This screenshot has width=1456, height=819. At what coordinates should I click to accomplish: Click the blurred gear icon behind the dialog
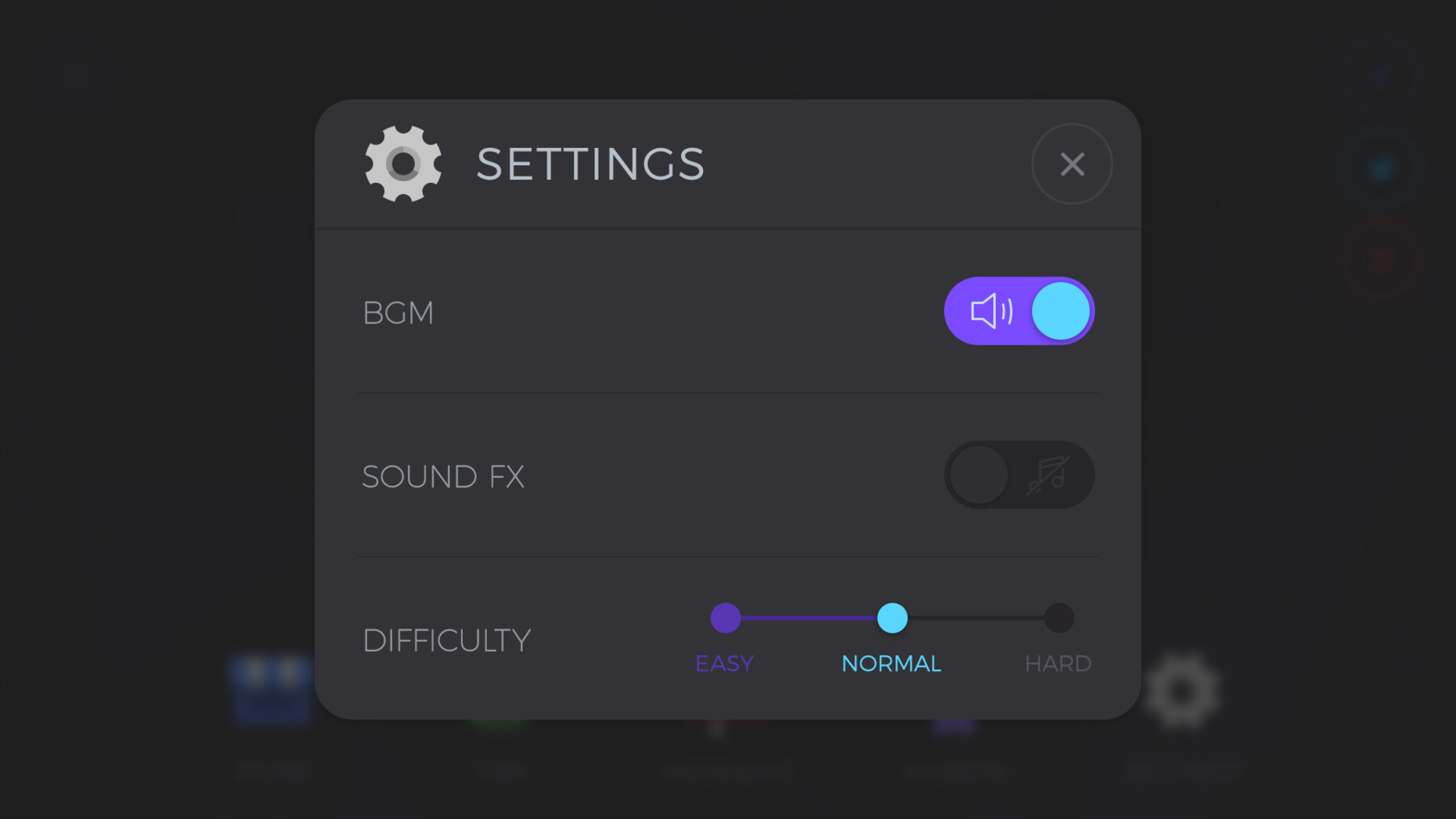pyautogui.click(x=1182, y=692)
